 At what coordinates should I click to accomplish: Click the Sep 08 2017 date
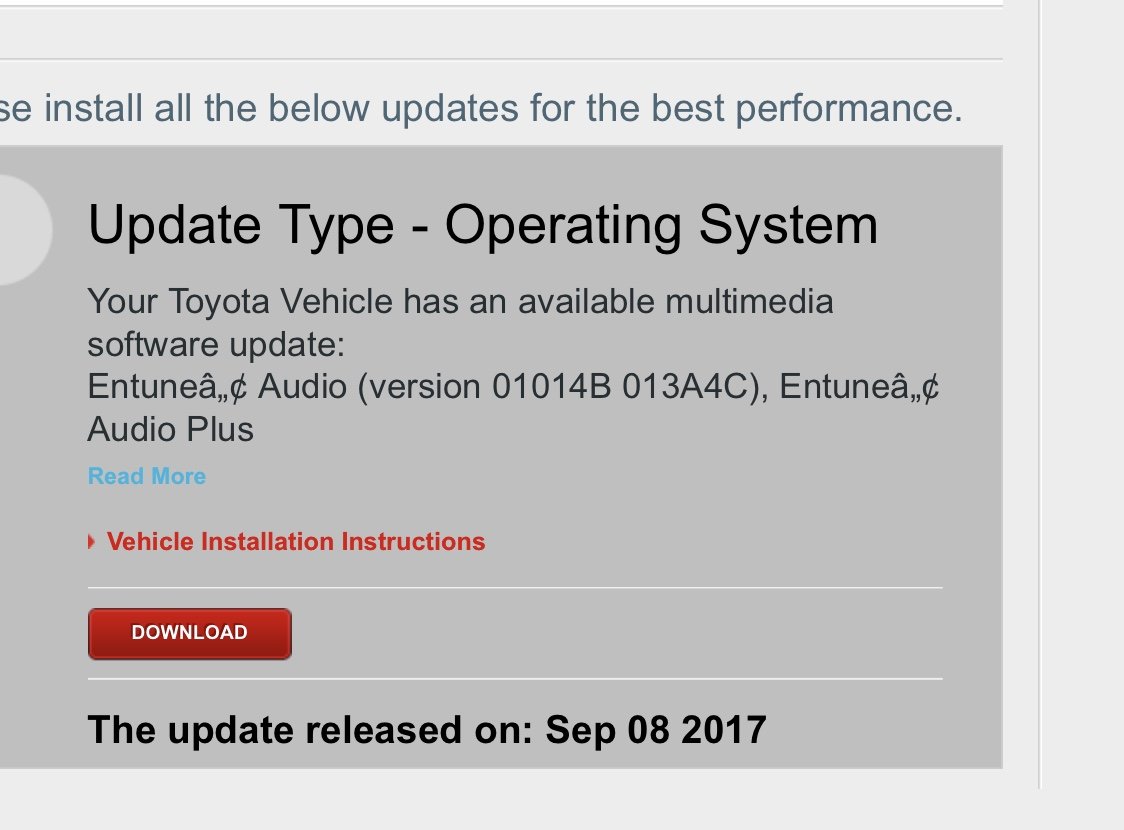[656, 730]
